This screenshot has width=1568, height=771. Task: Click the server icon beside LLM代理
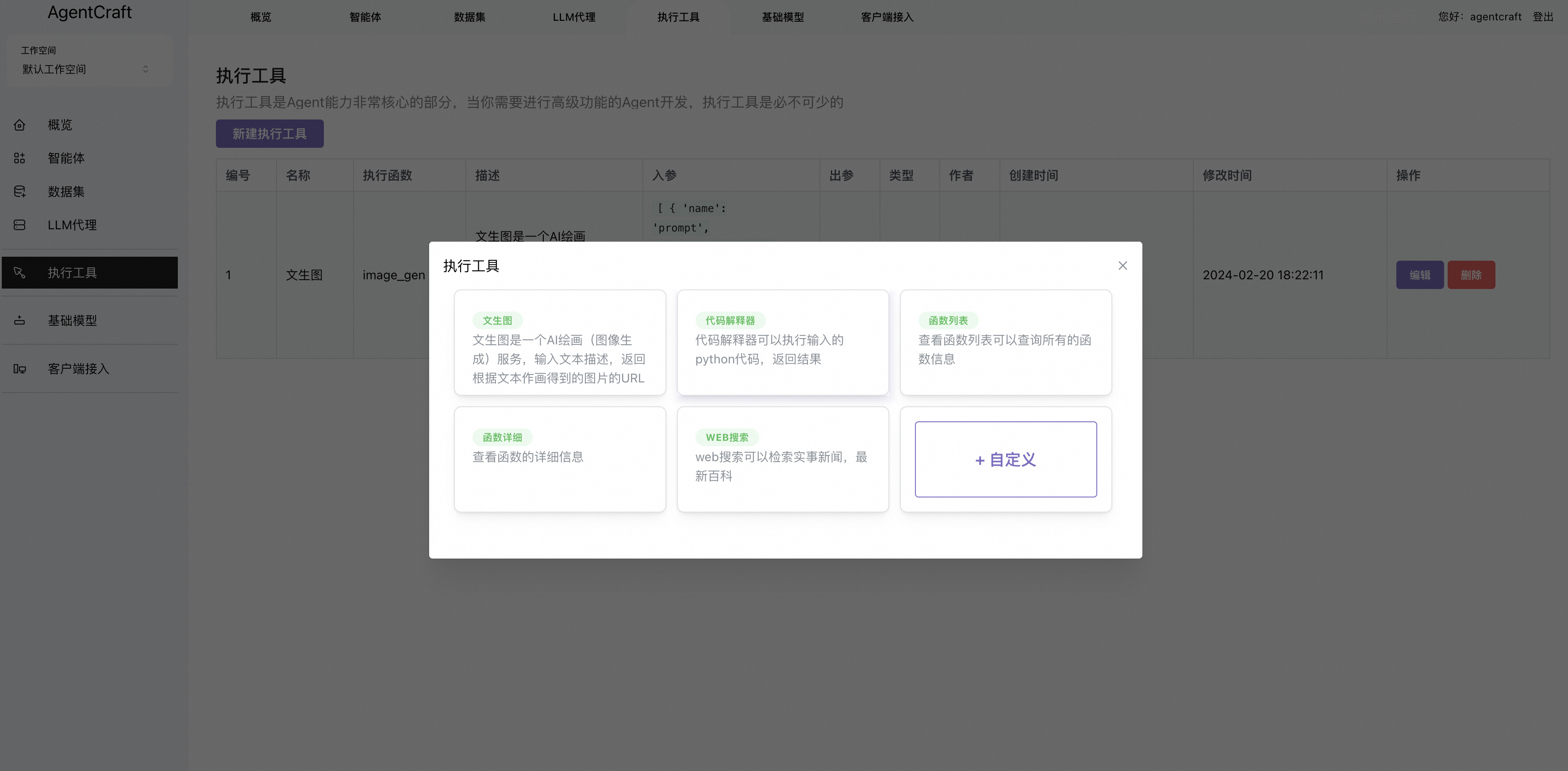19,225
